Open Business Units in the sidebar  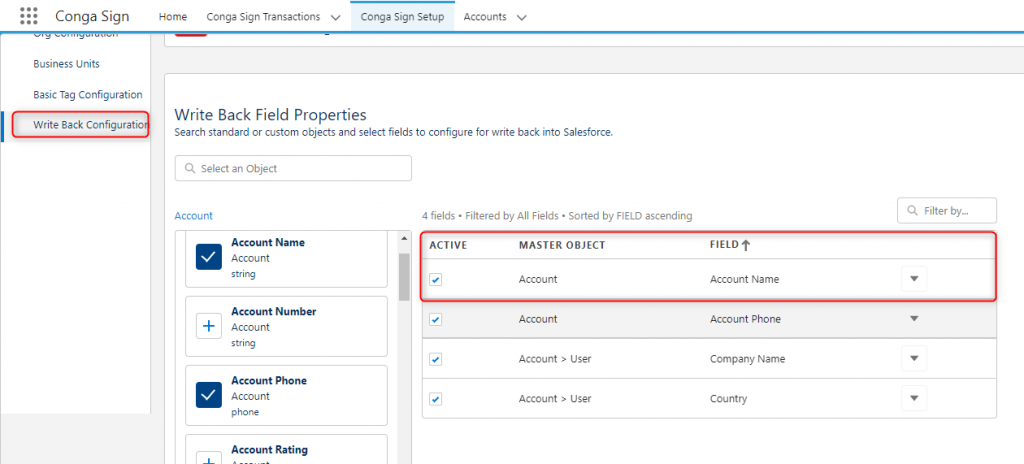tap(67, 64)
